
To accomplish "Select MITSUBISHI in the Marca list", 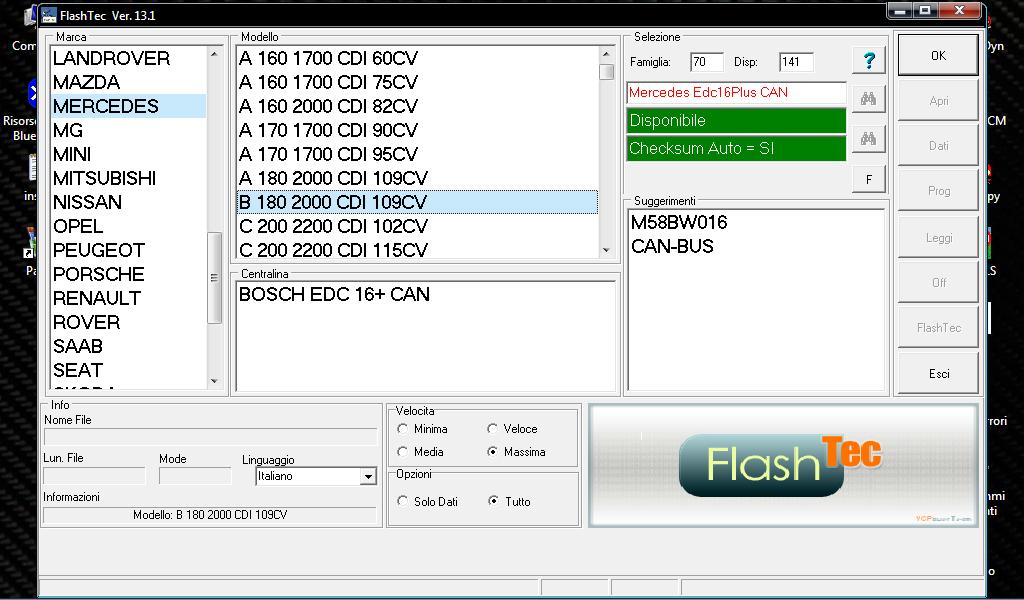I will [129, 178].
